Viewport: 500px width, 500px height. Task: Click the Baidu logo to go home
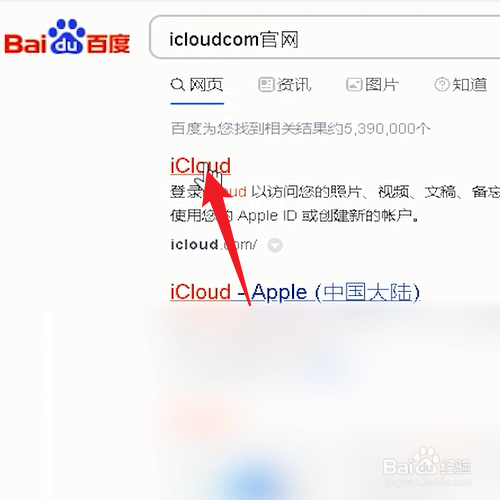coord(67,37)
